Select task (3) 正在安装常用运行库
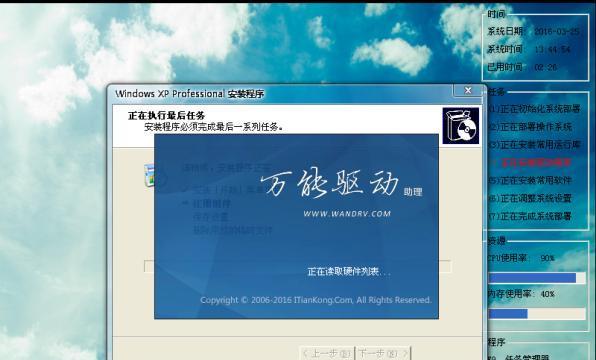This screenshot has width=596, height=360. [534, 144]
